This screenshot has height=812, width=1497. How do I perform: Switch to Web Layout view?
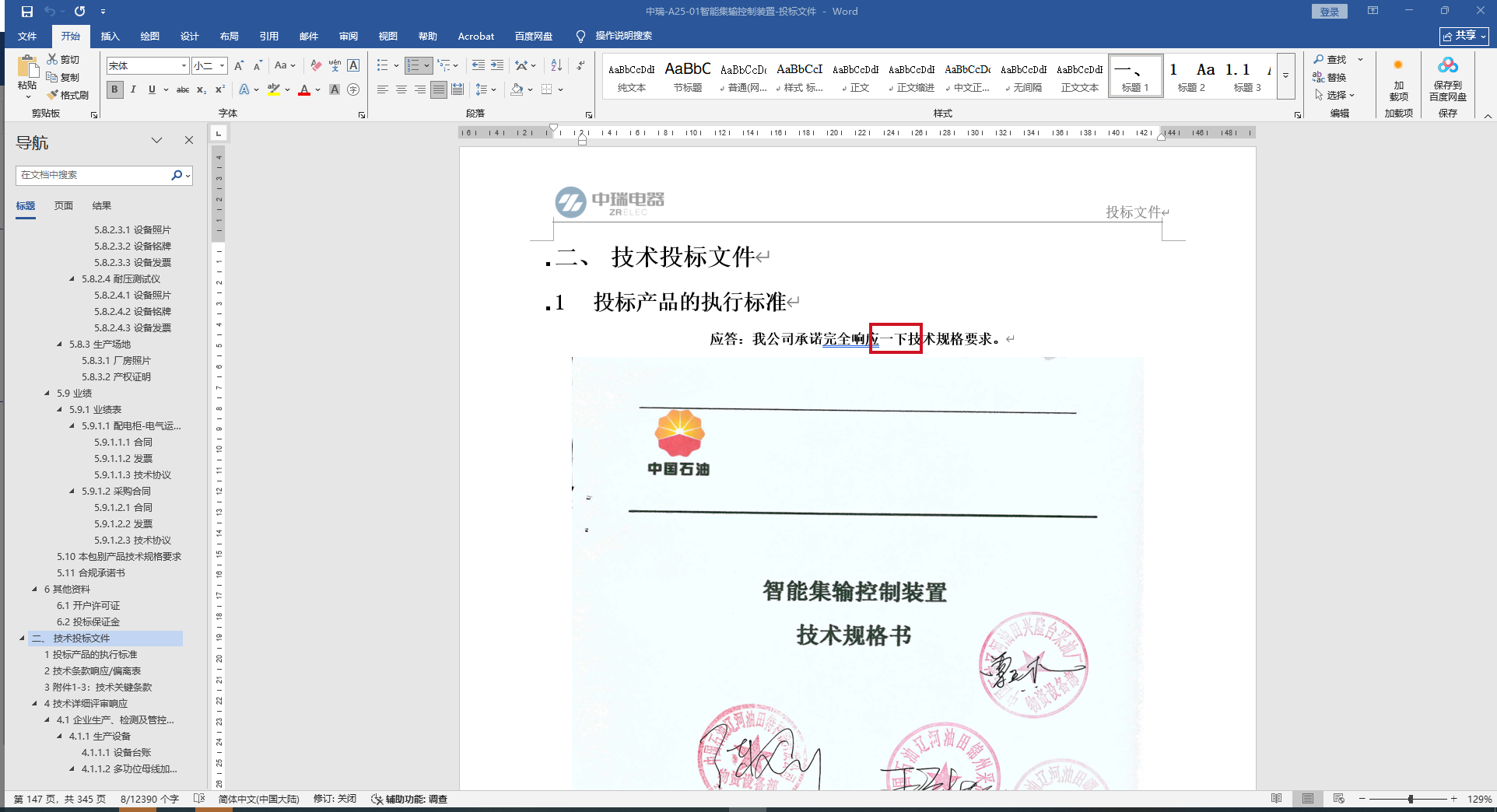1338,799
